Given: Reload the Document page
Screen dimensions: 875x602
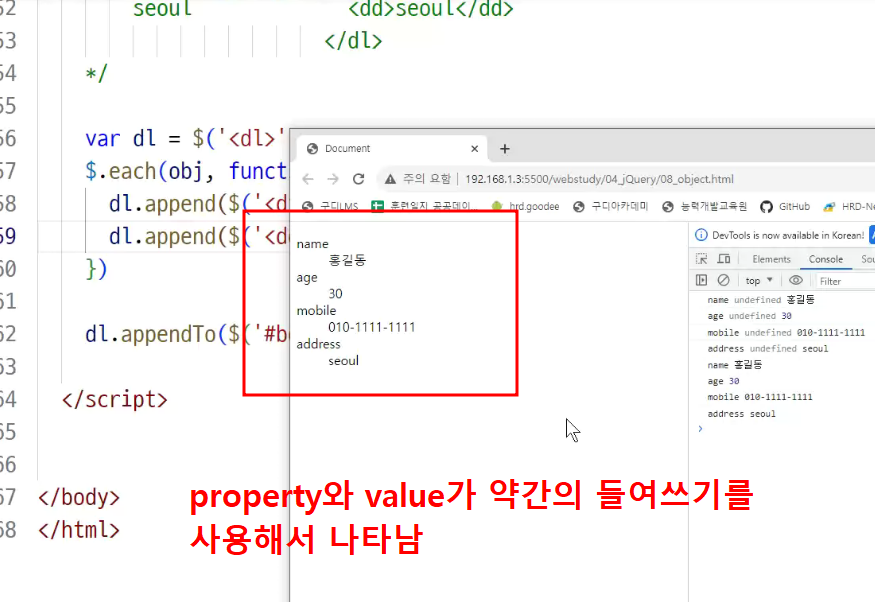Looking at the screenshot, I should (358, 179).
